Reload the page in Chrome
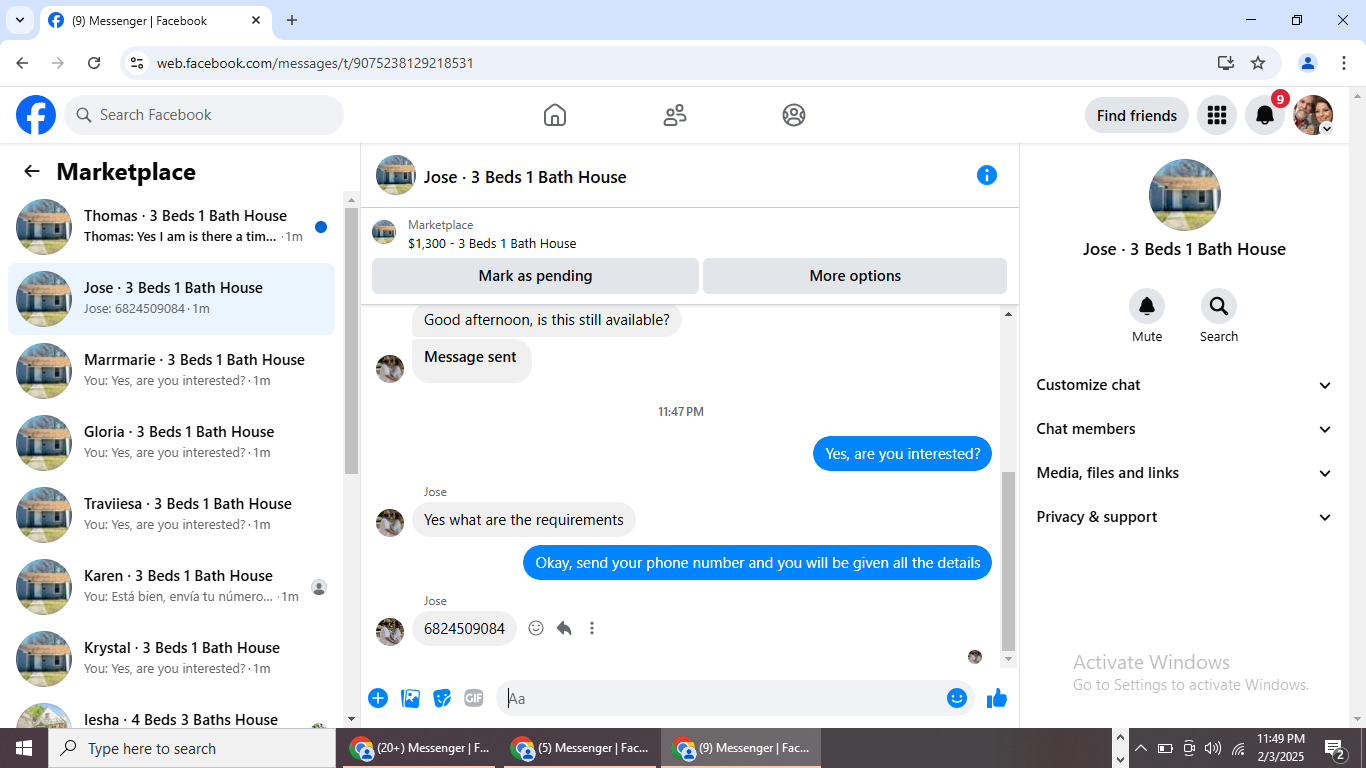The height and width of the screenshot is (768, 1366). click(94, 63)
